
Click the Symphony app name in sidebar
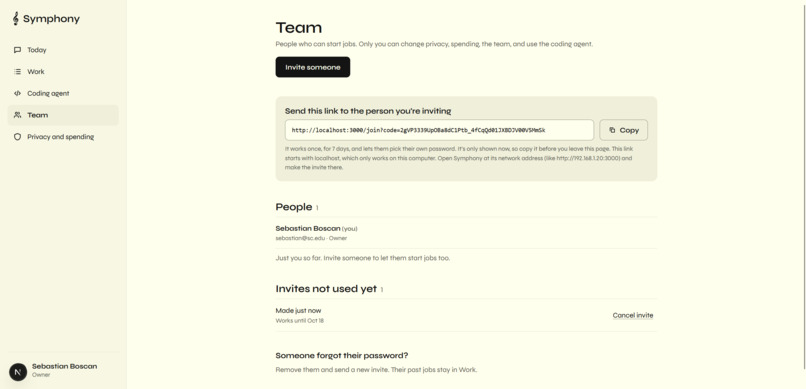pyautogui.click(x=51, y=19)
